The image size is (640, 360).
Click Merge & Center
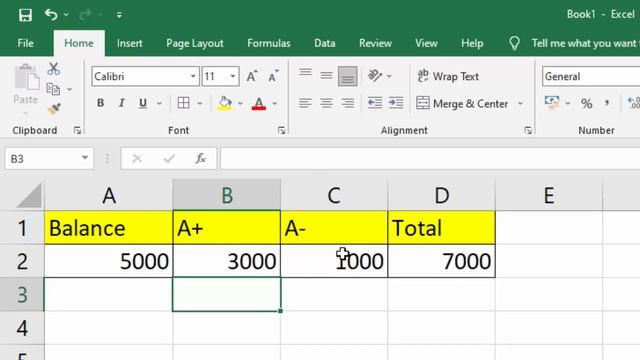(x=462, y=103)
